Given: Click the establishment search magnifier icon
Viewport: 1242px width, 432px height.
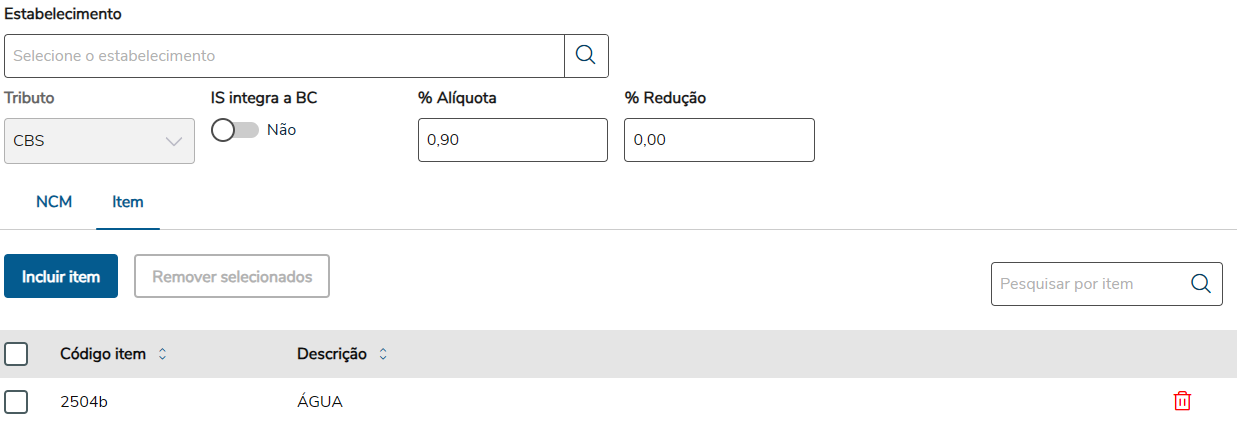Looking at the screenshot, I should (586, 56).
